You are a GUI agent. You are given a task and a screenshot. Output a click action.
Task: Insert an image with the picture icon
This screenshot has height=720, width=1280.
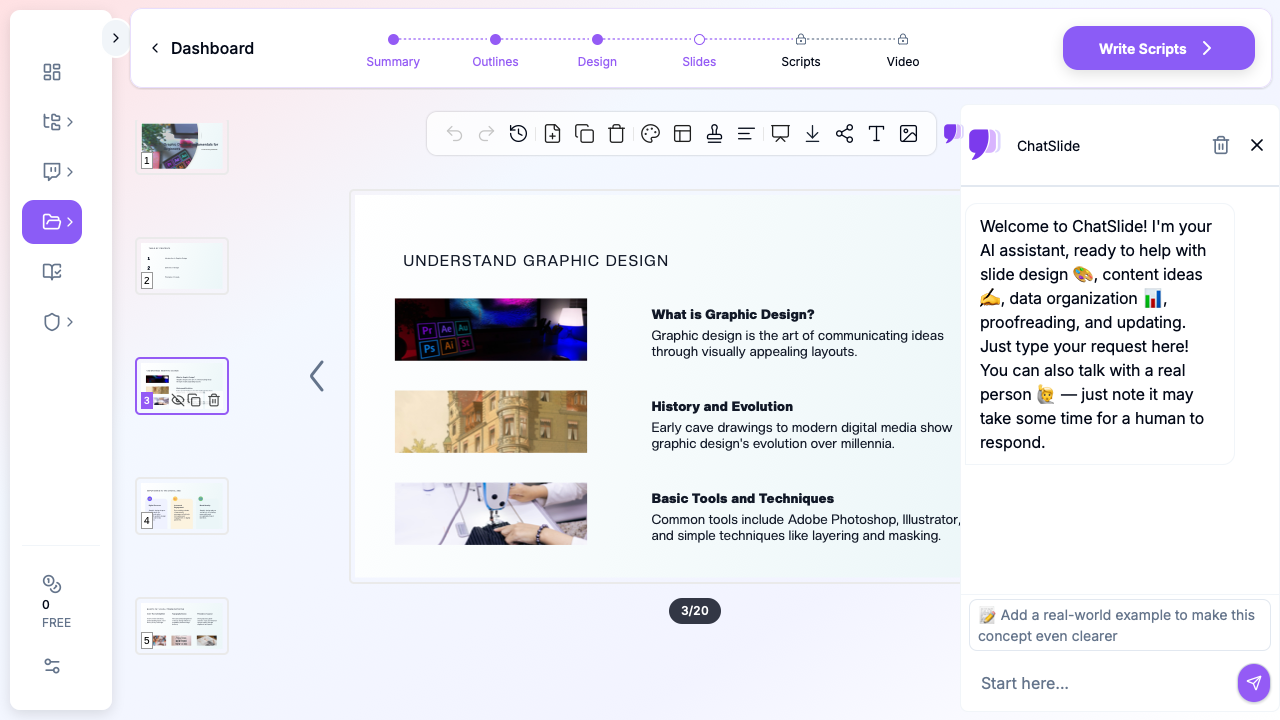pyautogui.click(x=908, y=134)
